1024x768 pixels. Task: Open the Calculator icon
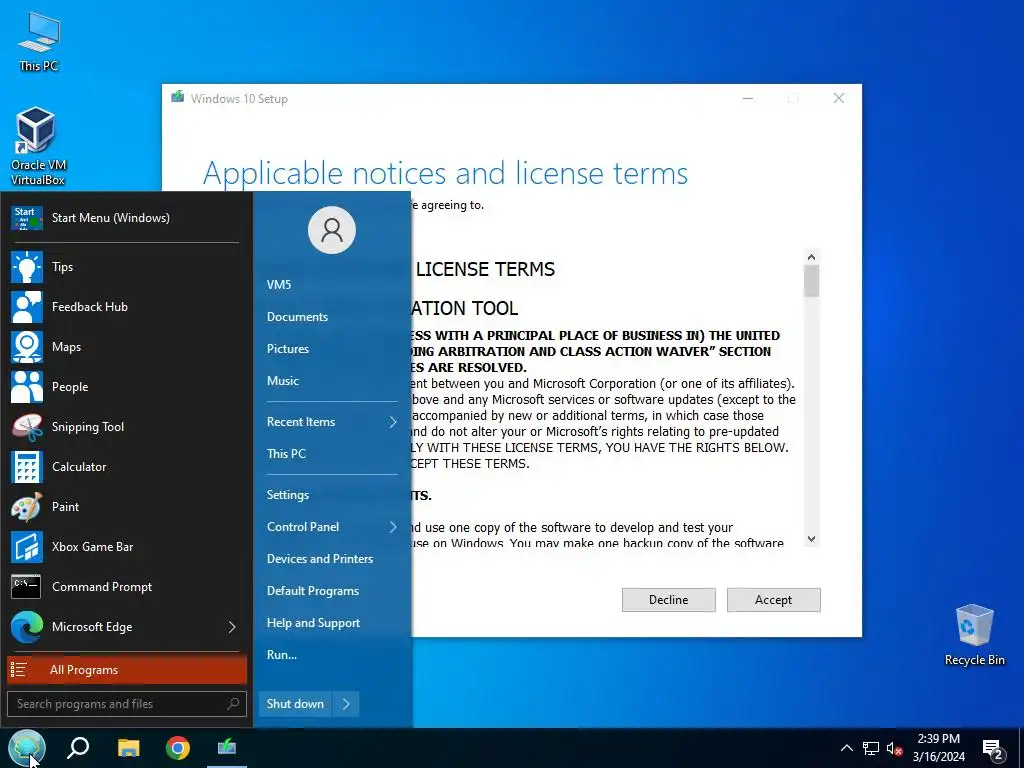coord(27,467)
